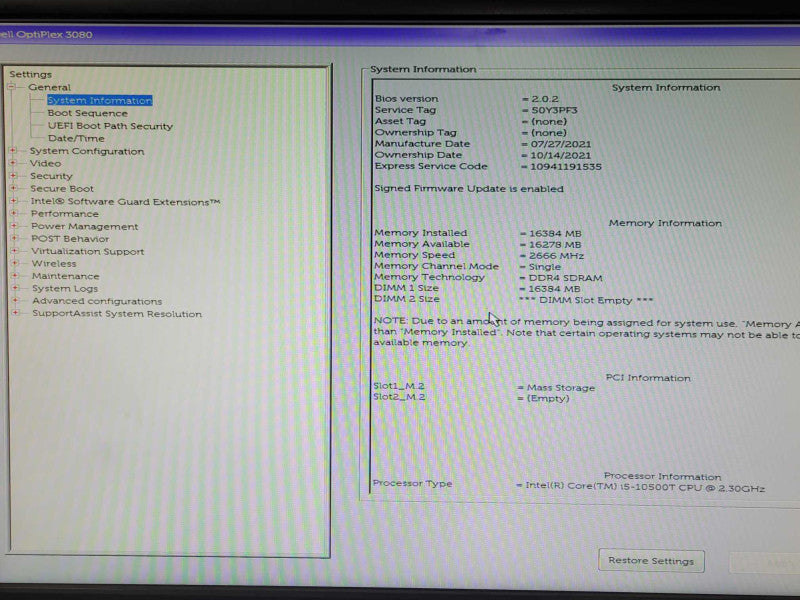The width and height of the screenshot is (800, 600).
Task: Select the Secure Boot label
Action: point(62,189)
